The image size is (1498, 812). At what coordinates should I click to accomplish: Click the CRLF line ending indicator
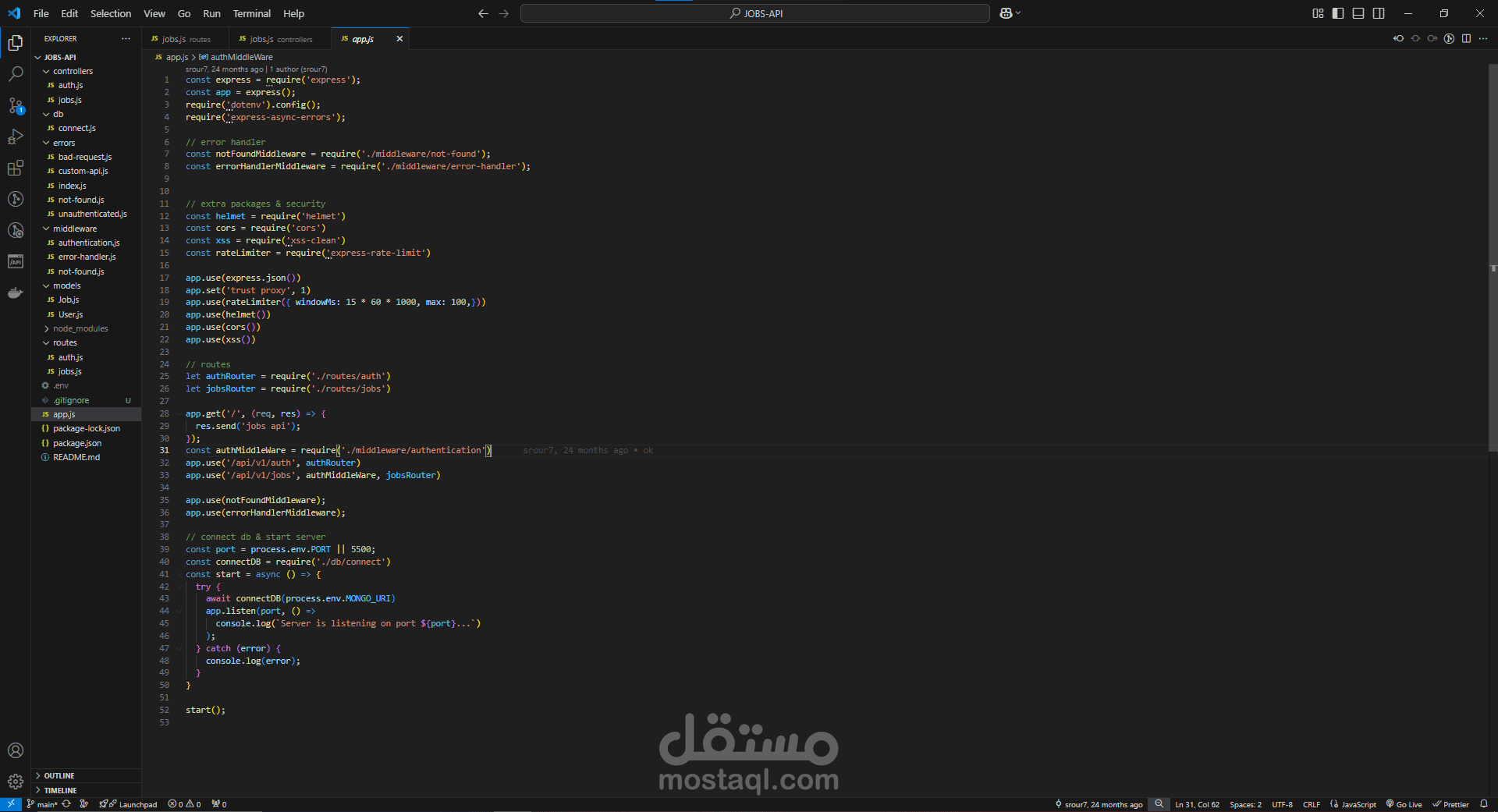click(x=1312, y=804)
